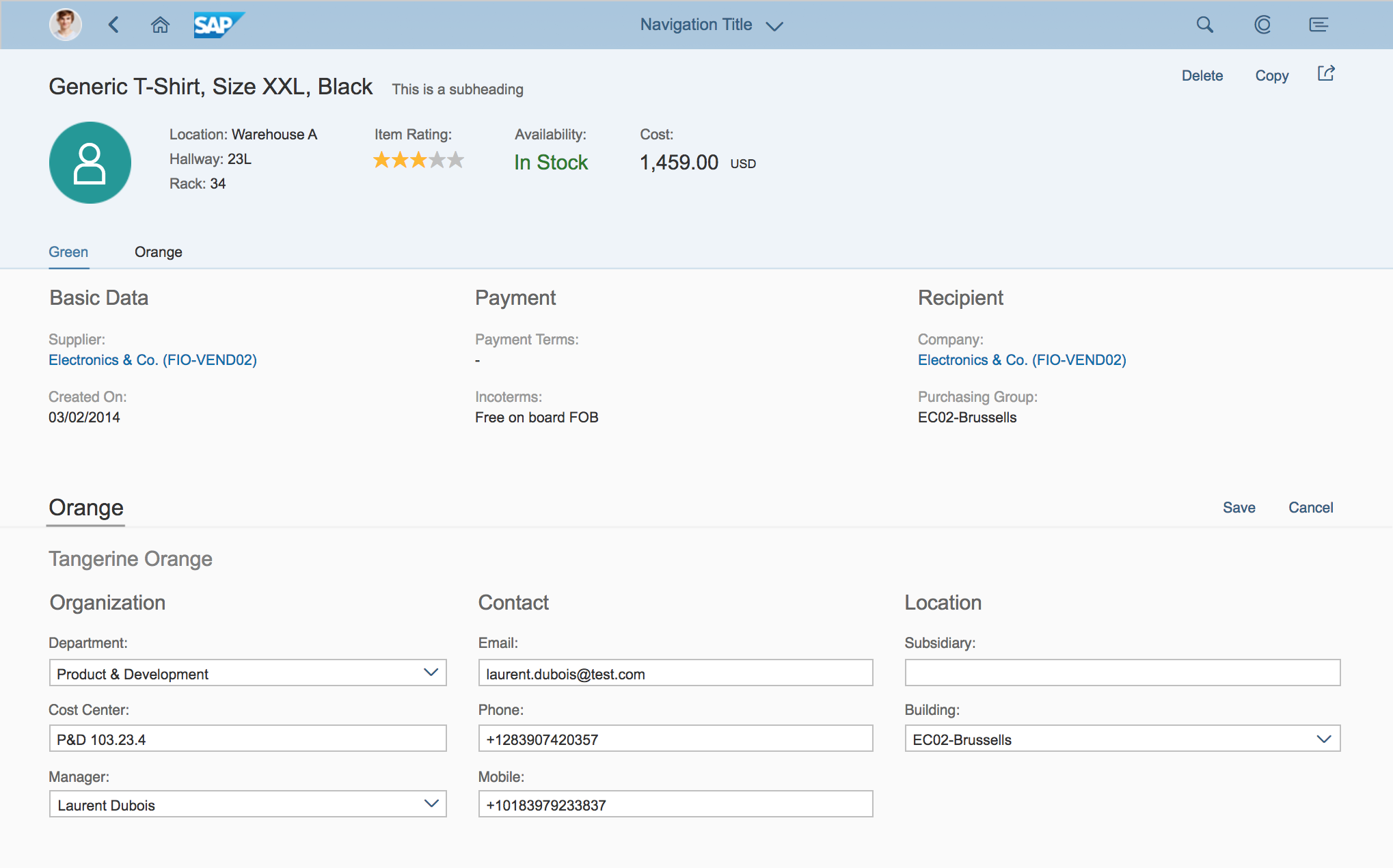Click the Location: Warehouse A text
Screen dimensions: 1393x868
coord(243,134)
